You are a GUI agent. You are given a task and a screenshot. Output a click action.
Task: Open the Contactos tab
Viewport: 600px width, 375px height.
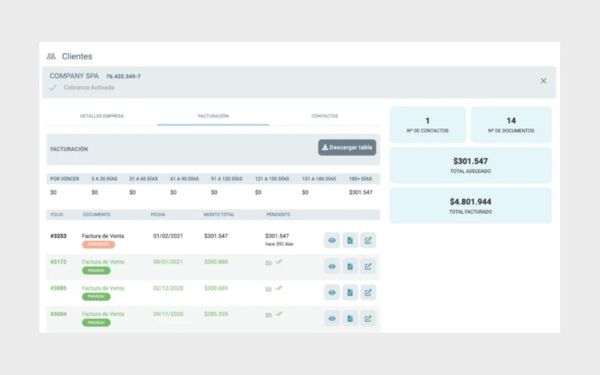click(324, 116)
